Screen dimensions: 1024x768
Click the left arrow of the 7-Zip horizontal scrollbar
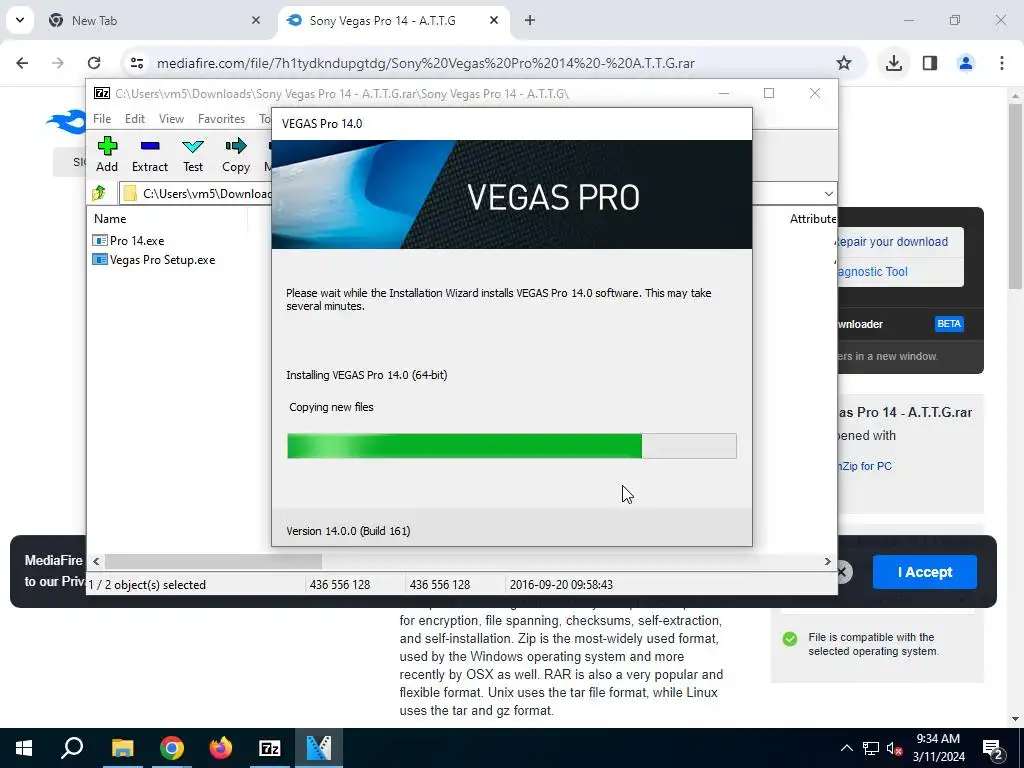click(x=96, y=562)
